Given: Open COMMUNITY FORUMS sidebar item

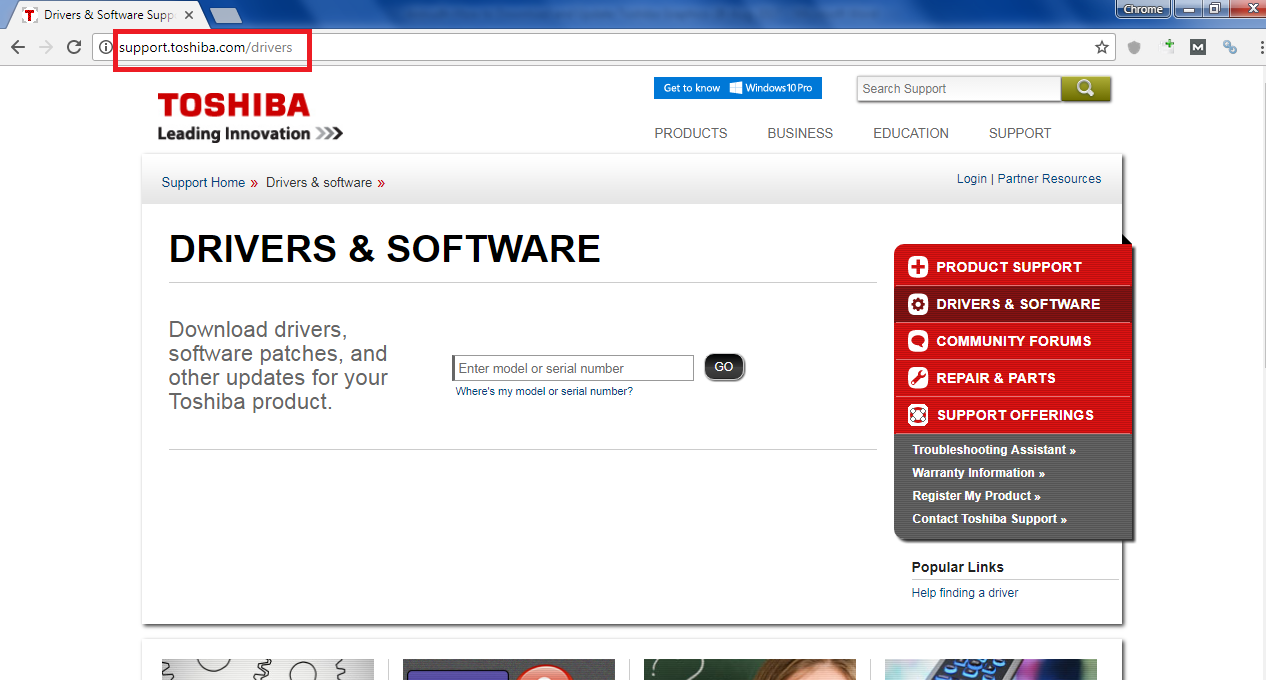Looking at the screenshot, I should pos(1013,341).
